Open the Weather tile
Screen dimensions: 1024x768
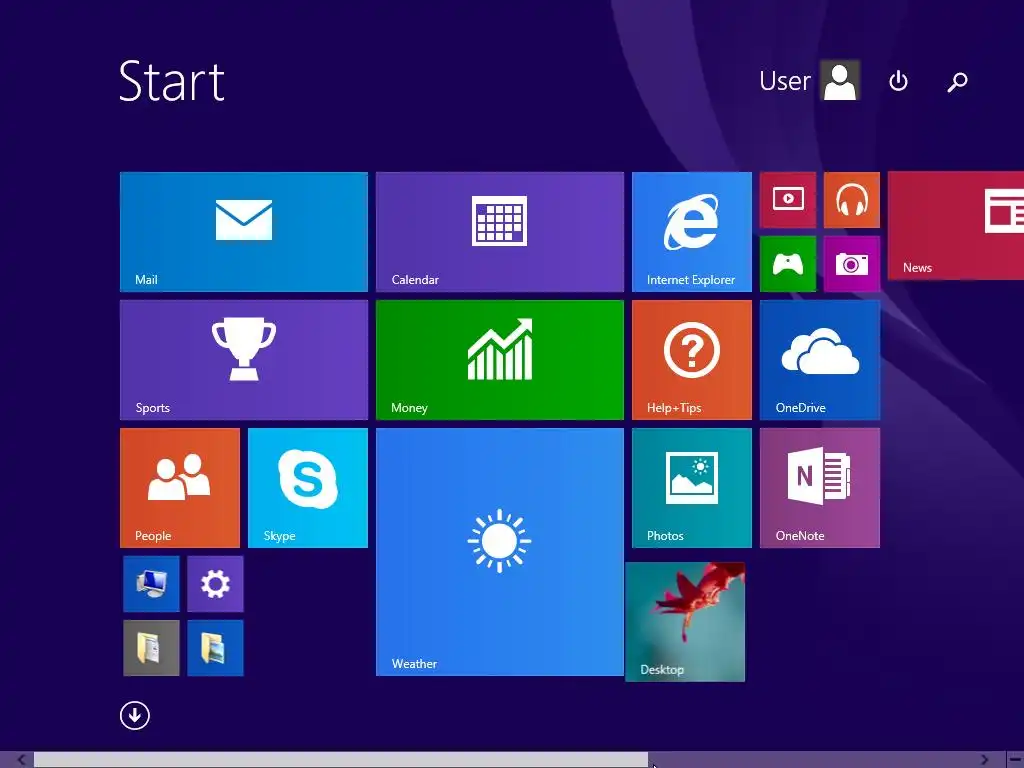(x=500, y=552)
